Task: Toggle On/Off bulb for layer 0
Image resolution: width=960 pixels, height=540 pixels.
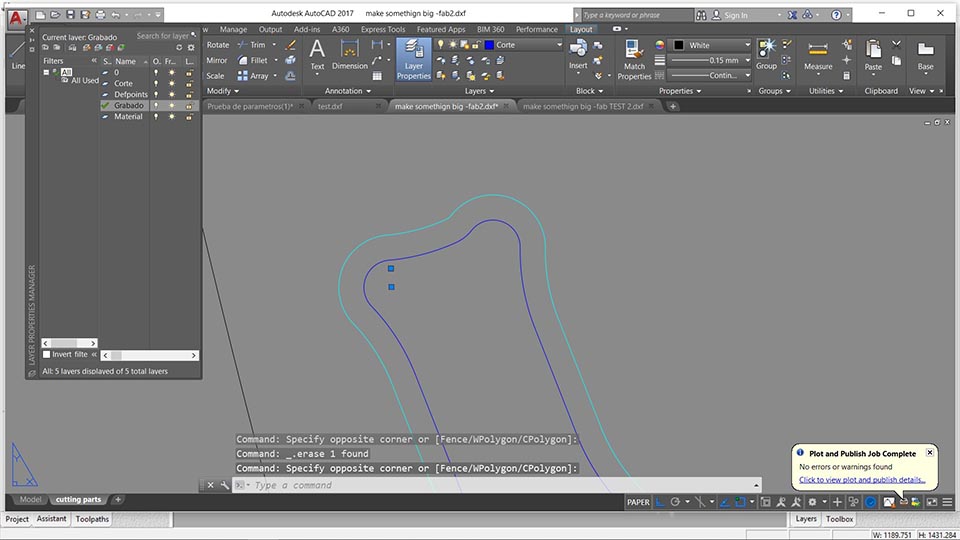Action: tap(156, 72)
